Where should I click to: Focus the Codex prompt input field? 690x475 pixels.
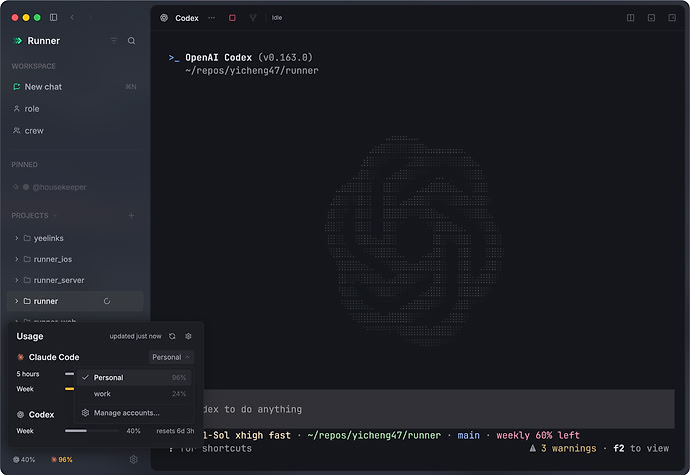click(412, 409)
